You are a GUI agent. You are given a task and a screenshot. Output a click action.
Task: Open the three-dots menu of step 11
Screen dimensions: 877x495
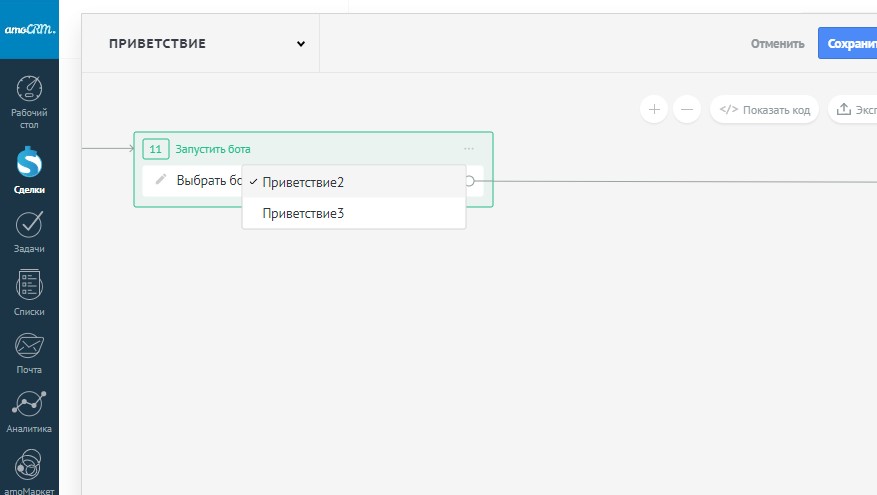pos(469,149)
